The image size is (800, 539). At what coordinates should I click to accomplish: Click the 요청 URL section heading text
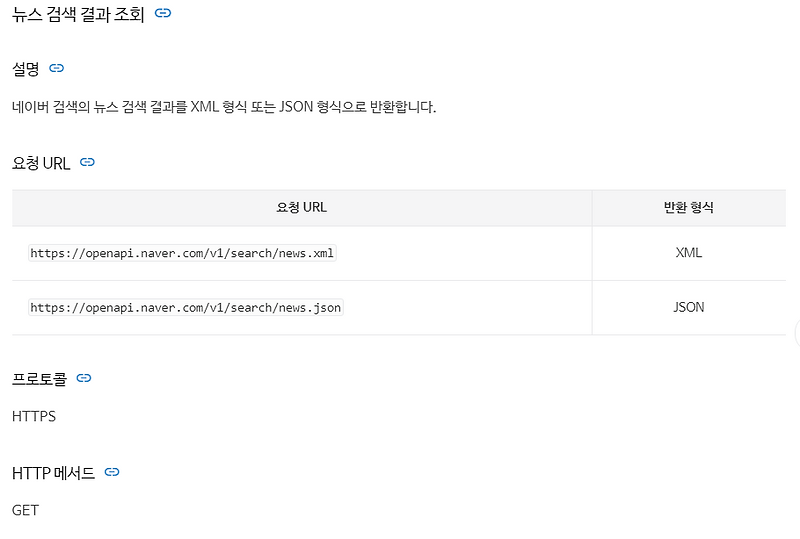click(41, 163)
